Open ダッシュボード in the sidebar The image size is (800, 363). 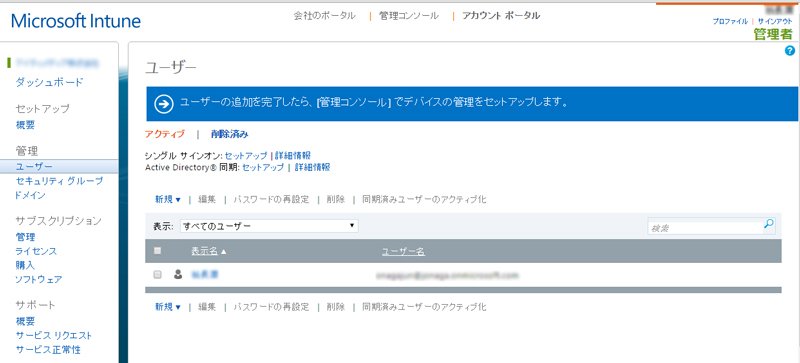click(x=49, y=82)
